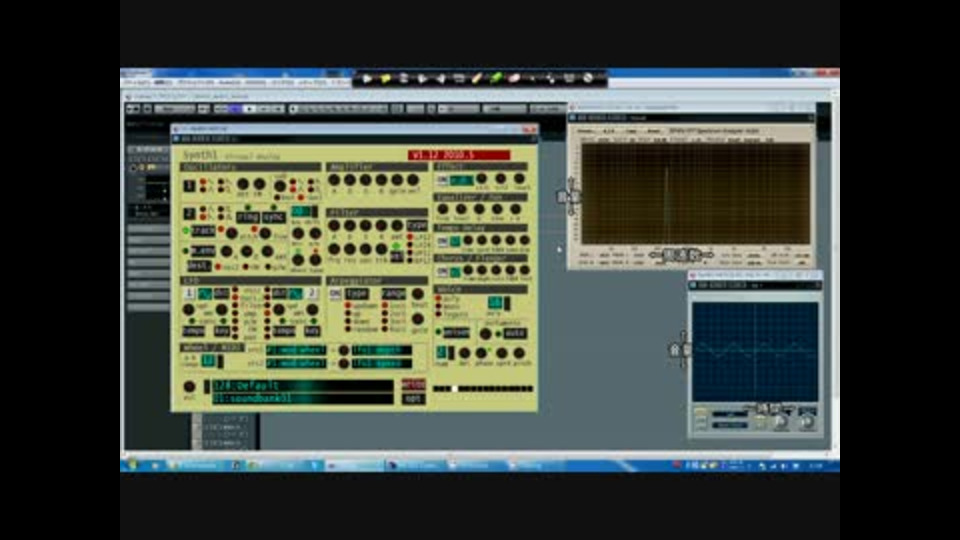Toggle Synth1 oscillator sync button
This screenshot has width=960, height=540.
point(273,217)
